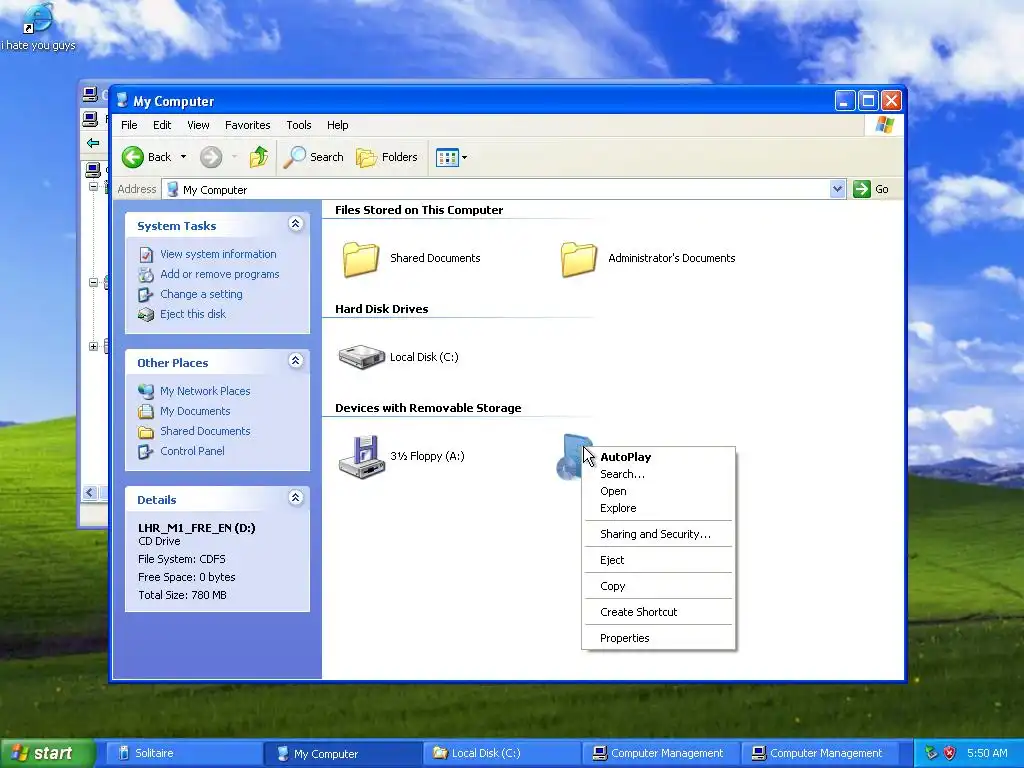
Task: Open Shared Documents in Other Places
Action: (x=205, y=431)
